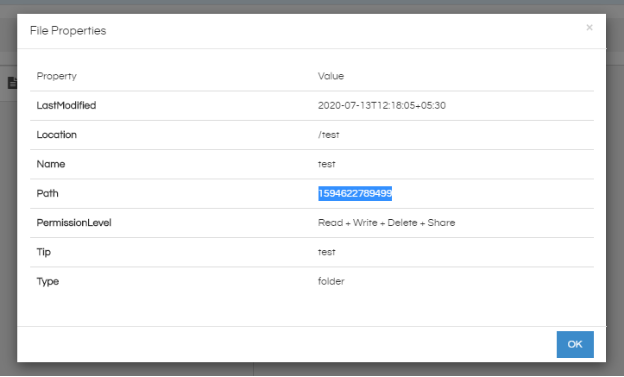Click the Name value test
This screenshot has width=624, height=377.
(327, 164)
